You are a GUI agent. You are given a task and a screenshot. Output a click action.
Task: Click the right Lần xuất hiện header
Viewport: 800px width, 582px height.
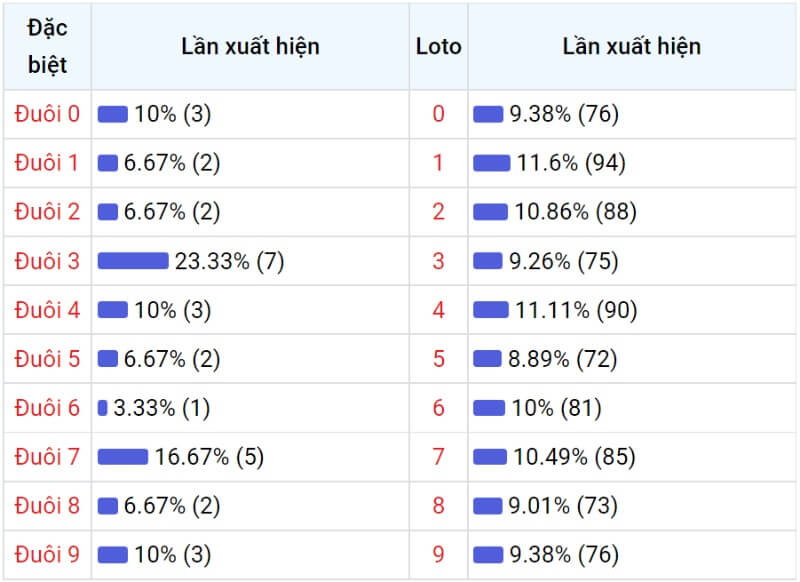[632, 46]
